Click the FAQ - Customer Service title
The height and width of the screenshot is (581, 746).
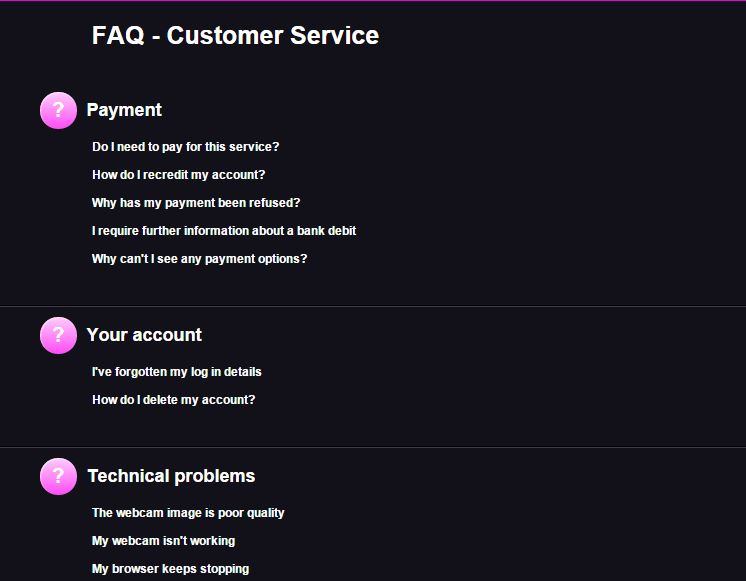(236, 35)
